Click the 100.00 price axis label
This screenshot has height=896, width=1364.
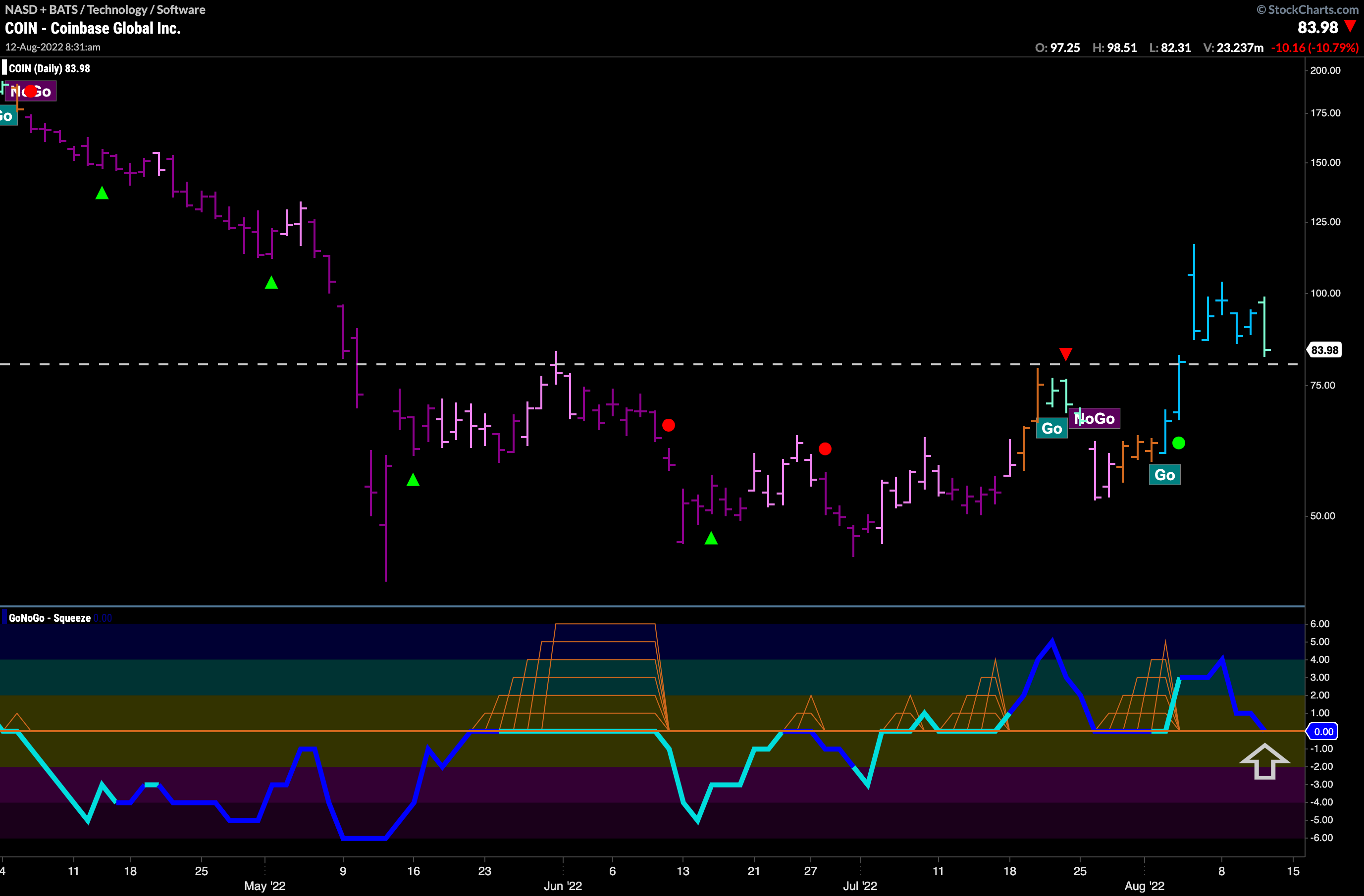(1325, 294)
